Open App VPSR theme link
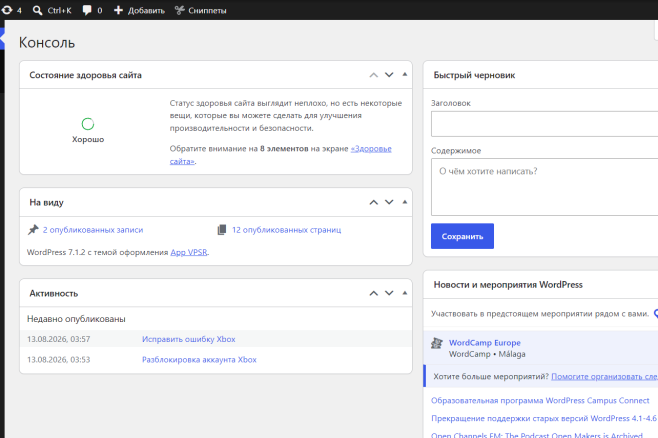 [x=189, y=252]
